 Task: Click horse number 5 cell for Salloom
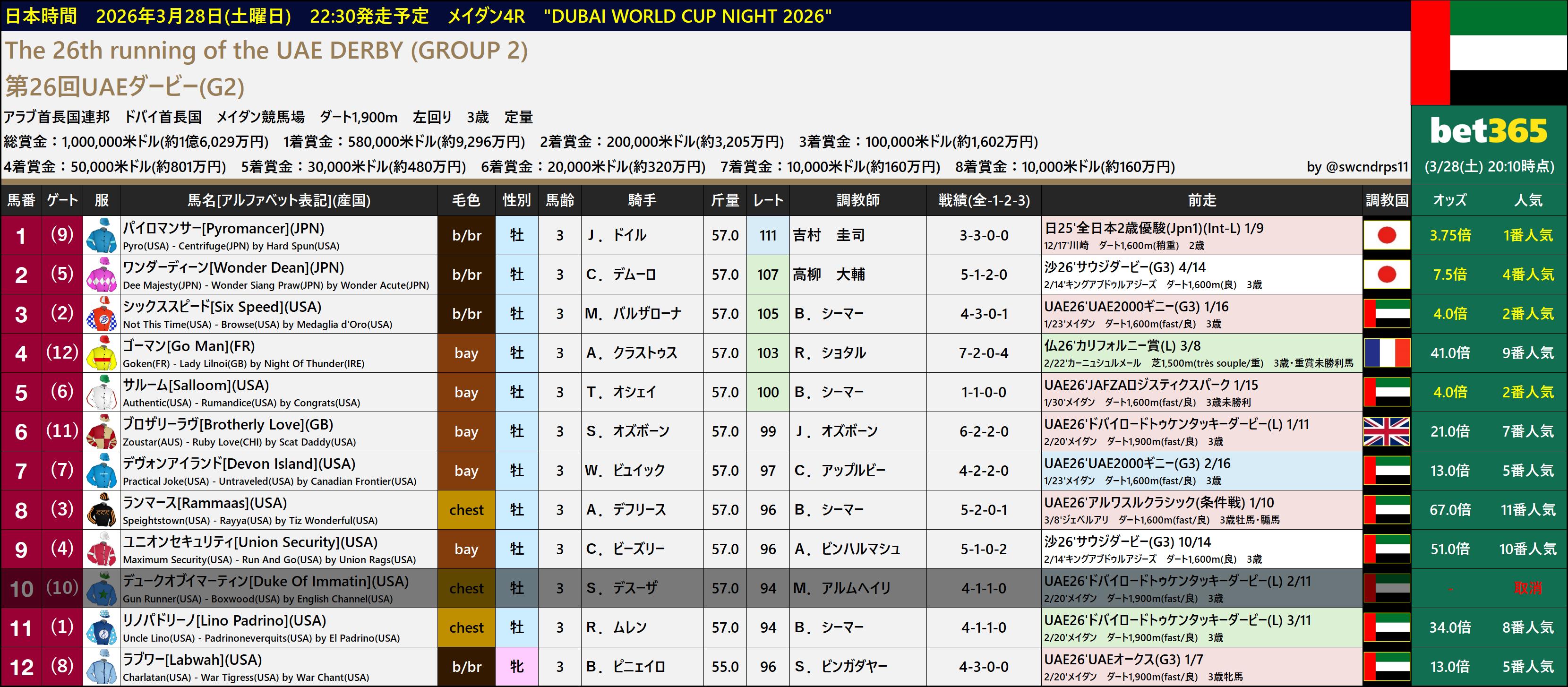[21, 393]
